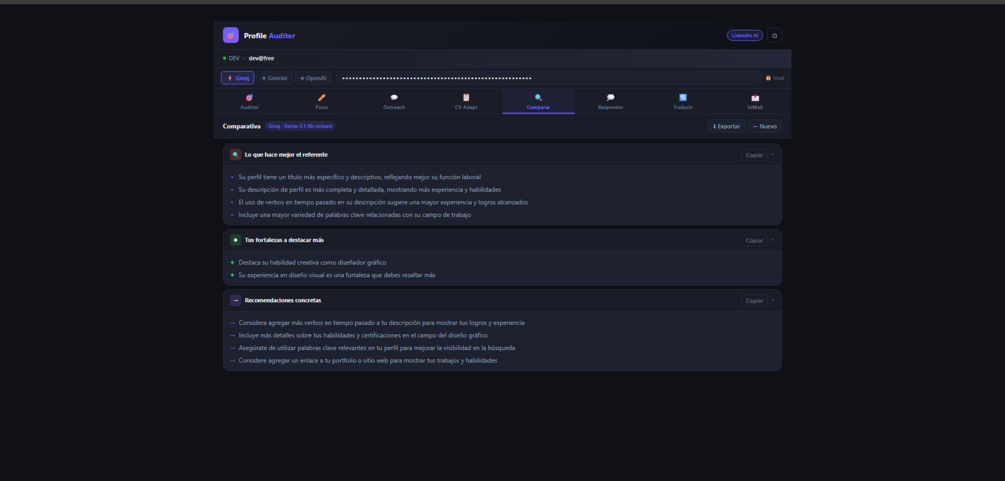Click the sparkle icon of 'Tus fortalezas' section
Screen dimensions: 1005x481
(x=235, y=240)
